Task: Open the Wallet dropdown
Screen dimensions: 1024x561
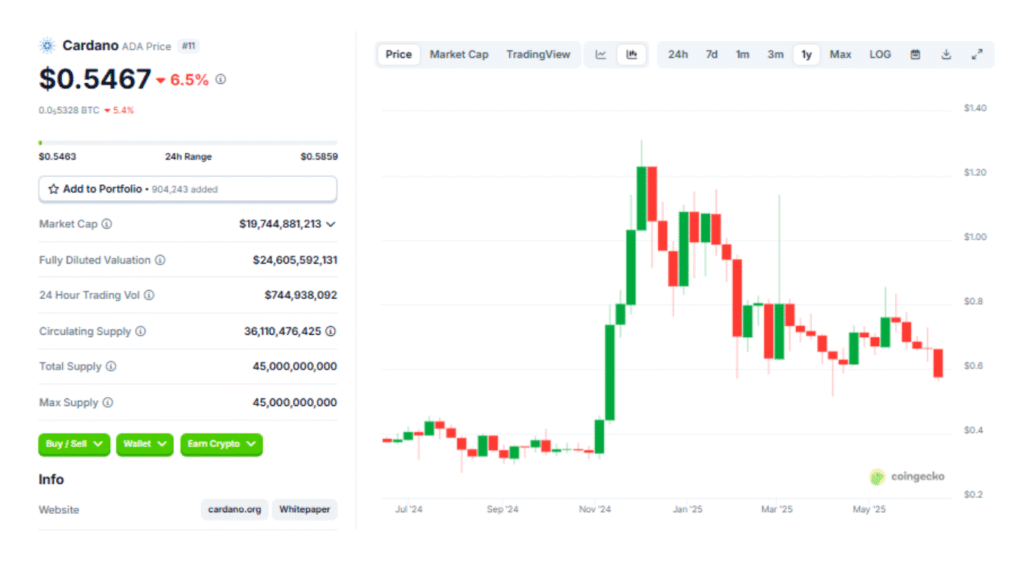Action: tap(145, 444)
